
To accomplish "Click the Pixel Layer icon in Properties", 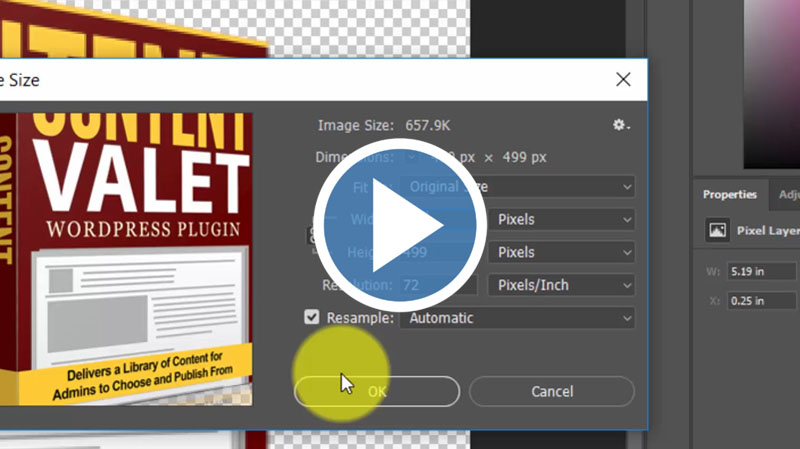I will coord(717,230).
